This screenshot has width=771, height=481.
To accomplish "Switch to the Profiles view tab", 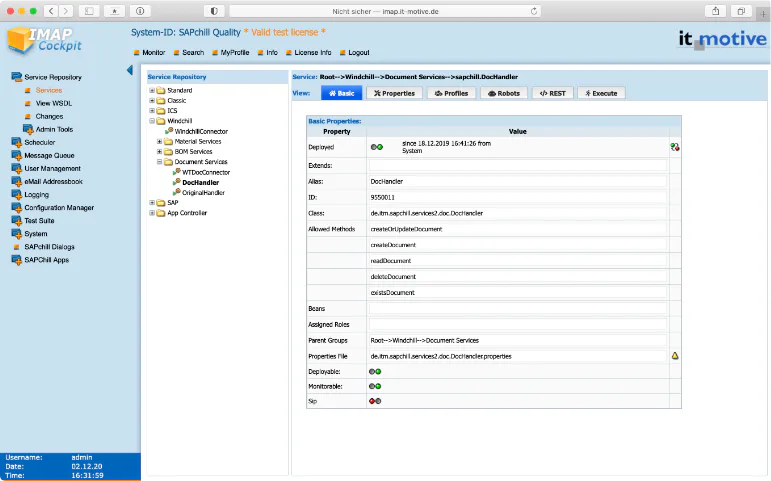I will [451, 93].
